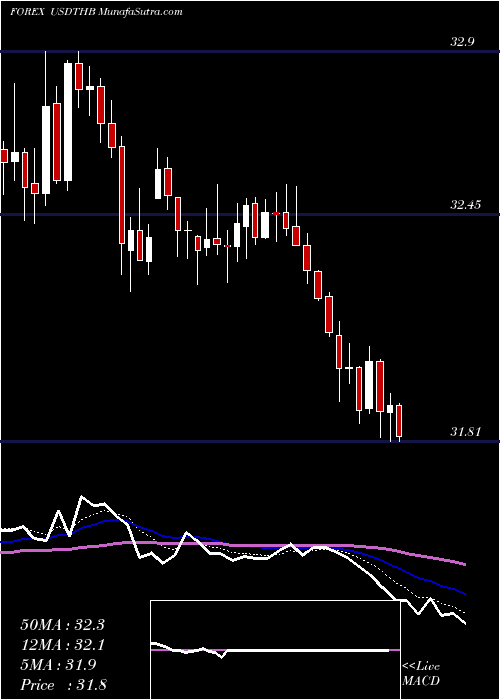Click the 31.81 price level label
This screenshot has width=500, height=700.
pyautogui.click(x=465, y=432)
